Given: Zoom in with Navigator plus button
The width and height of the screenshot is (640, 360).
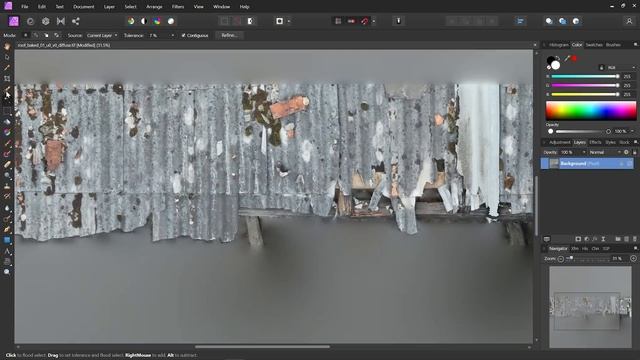Looking at the screenshot, I should (x=633, y=258).
